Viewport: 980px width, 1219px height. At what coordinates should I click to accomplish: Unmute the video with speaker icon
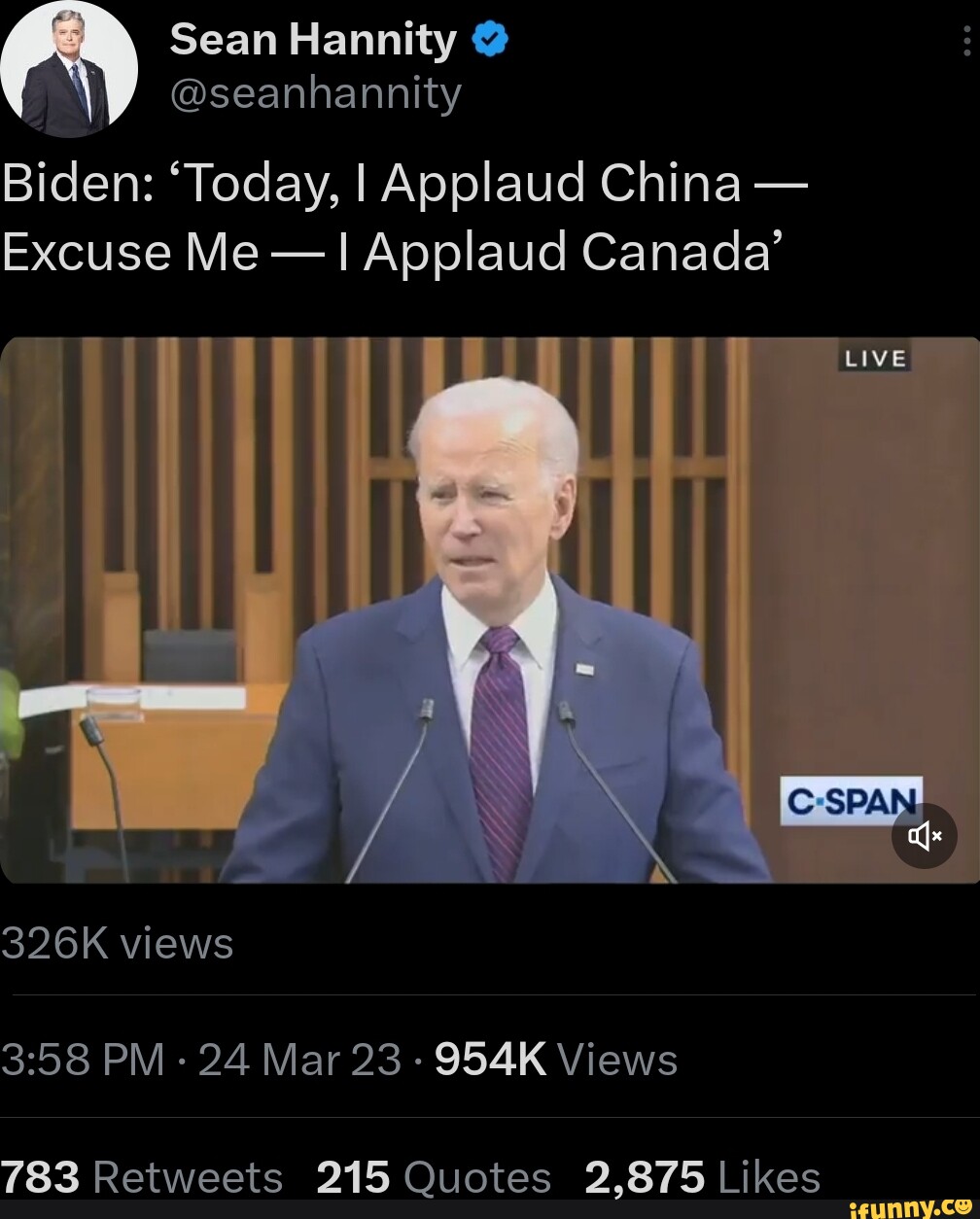coord(924,835)
